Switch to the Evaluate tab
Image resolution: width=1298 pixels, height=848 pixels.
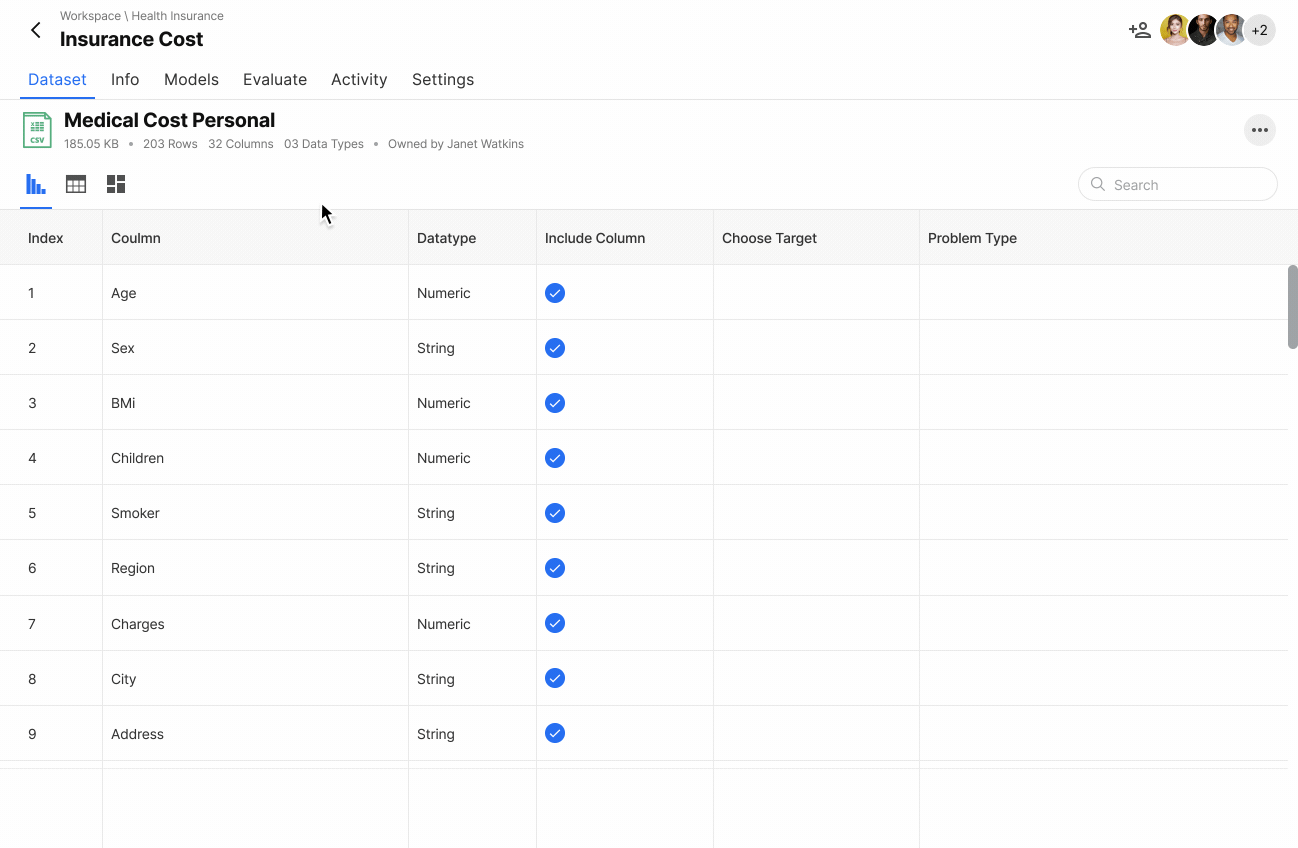pyautogui.click(x=275, y=80)
